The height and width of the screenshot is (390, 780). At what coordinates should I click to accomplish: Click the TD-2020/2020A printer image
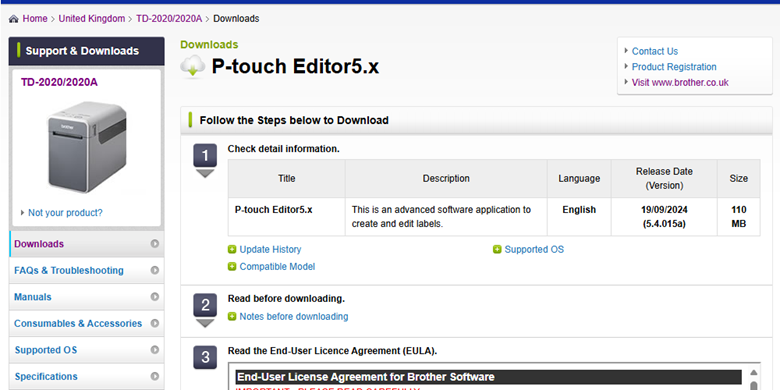point(87,147)
